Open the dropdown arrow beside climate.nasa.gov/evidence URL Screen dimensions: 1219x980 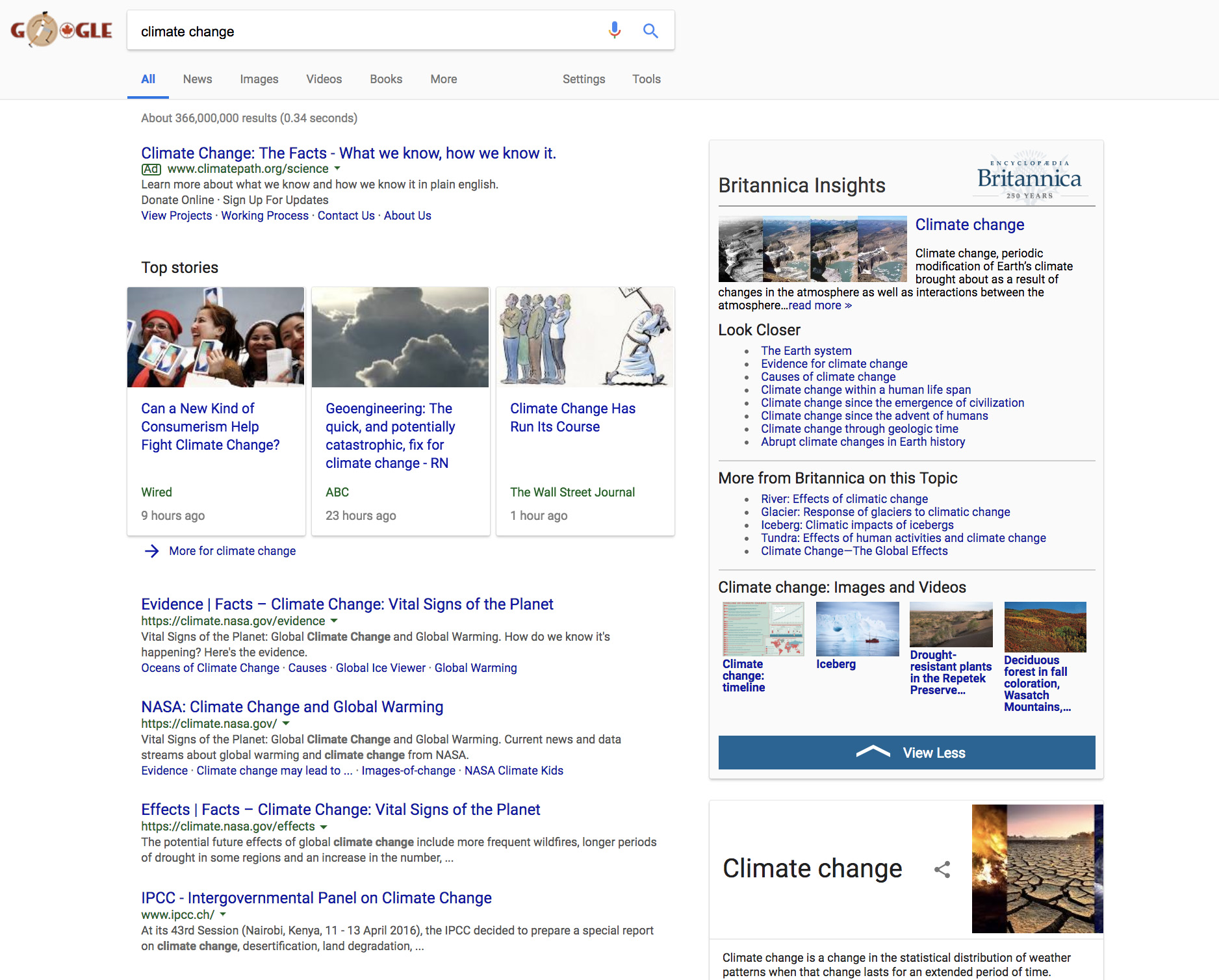334,621
